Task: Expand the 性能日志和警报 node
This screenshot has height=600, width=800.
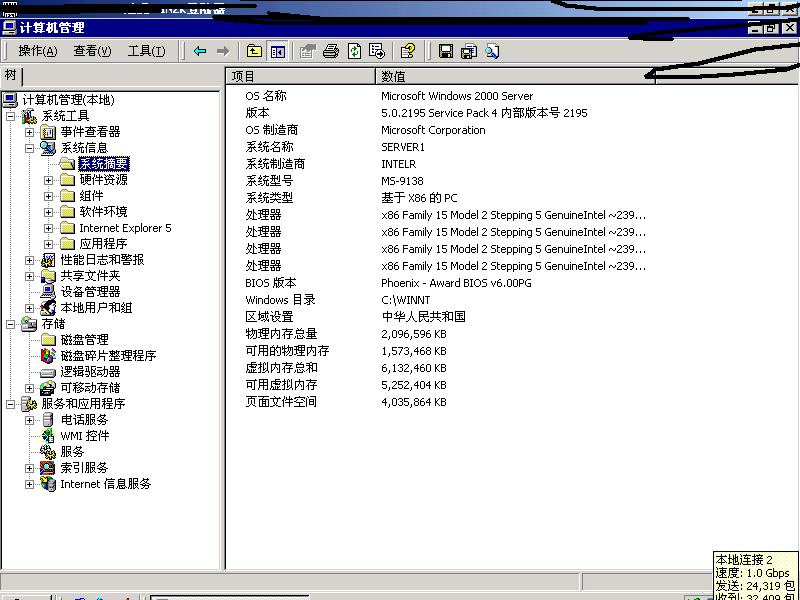Action: coord(30,260)
